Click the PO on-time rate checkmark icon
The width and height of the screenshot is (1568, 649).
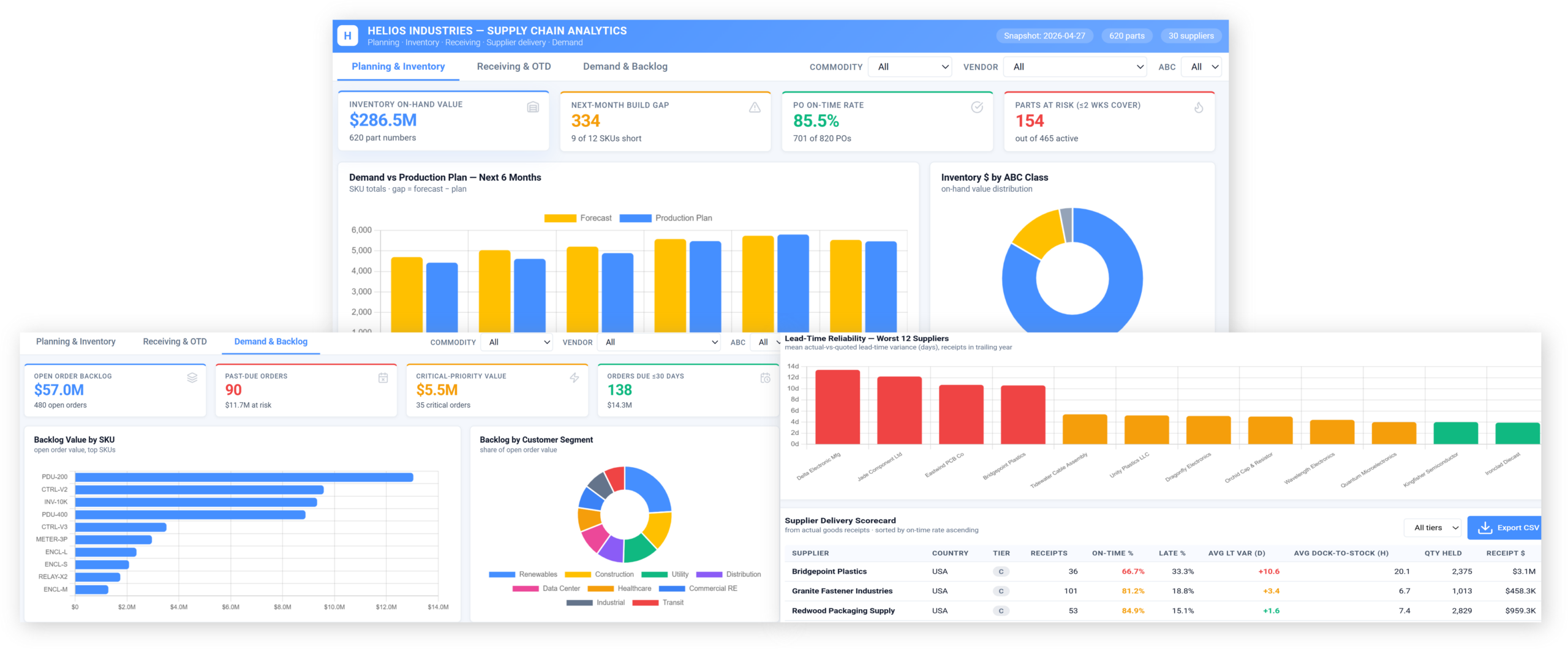click(x=977, y=107)
